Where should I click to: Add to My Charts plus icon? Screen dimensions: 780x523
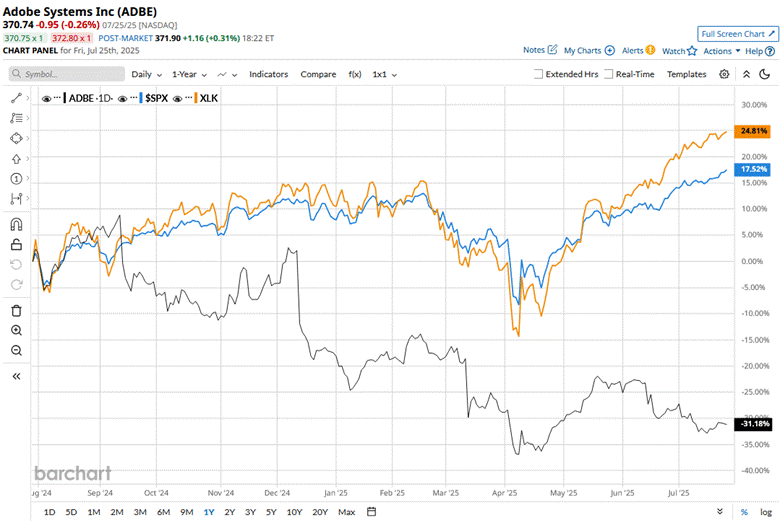pos(610,50)
